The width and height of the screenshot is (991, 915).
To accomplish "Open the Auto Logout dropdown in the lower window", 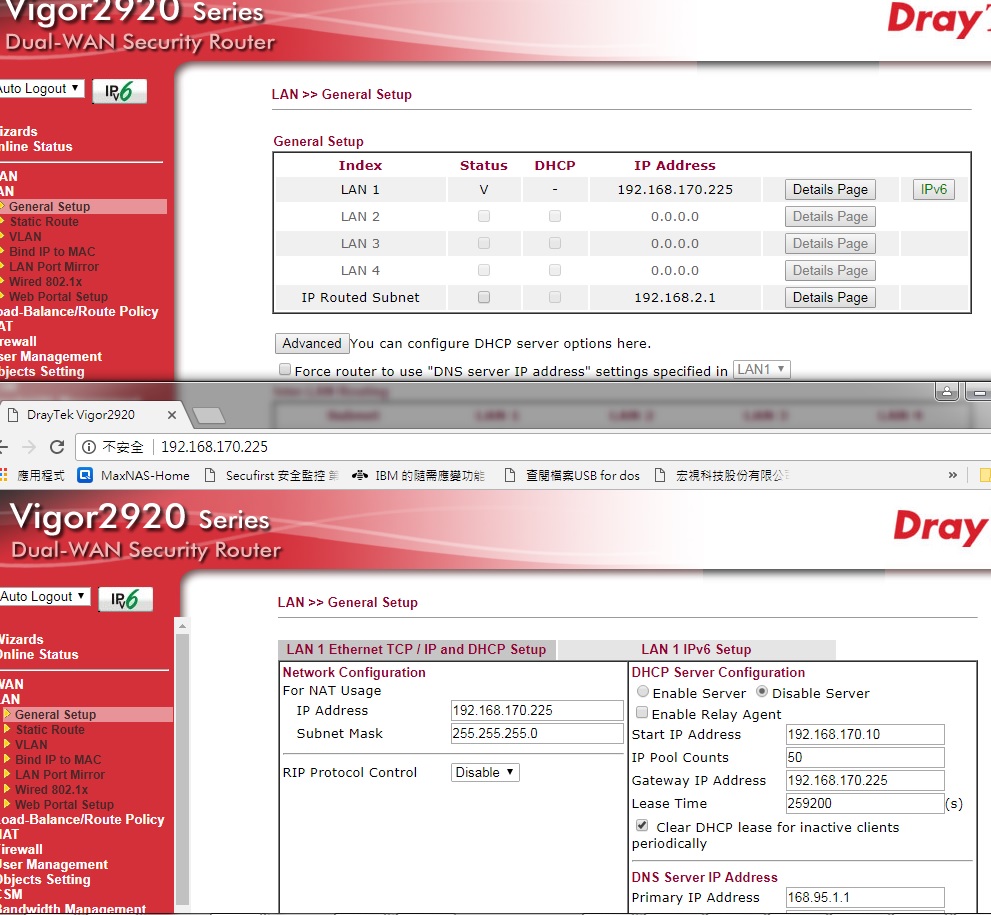I will click(44, 597).
